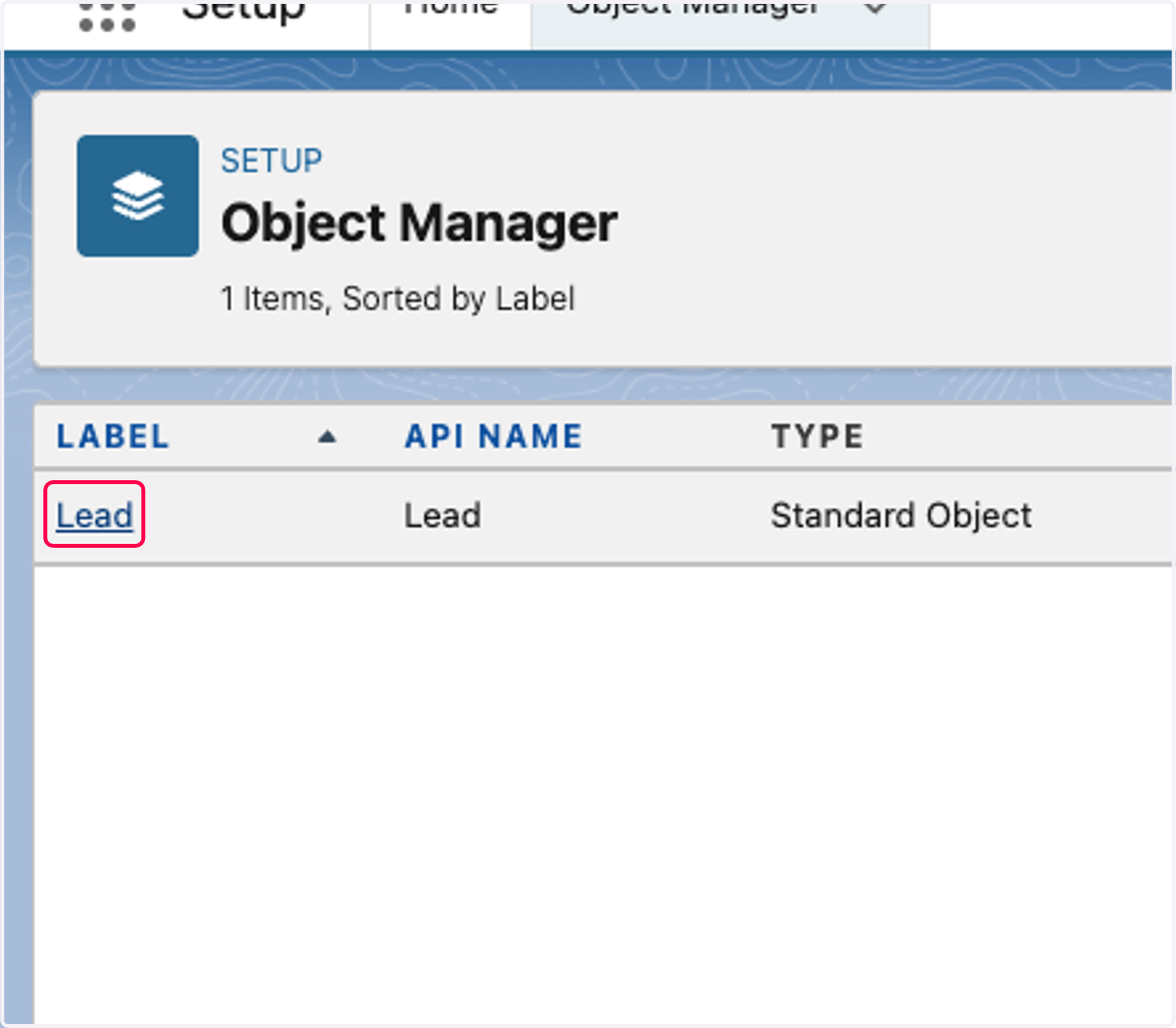Click the '1 Items, Sorted by Label' text
Viewport: 1176px width, 1028px height.
point(398,298)
